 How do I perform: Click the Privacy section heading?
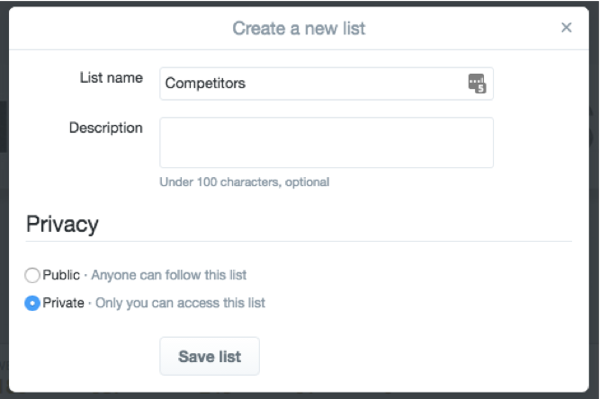click(x=62, y=224)
